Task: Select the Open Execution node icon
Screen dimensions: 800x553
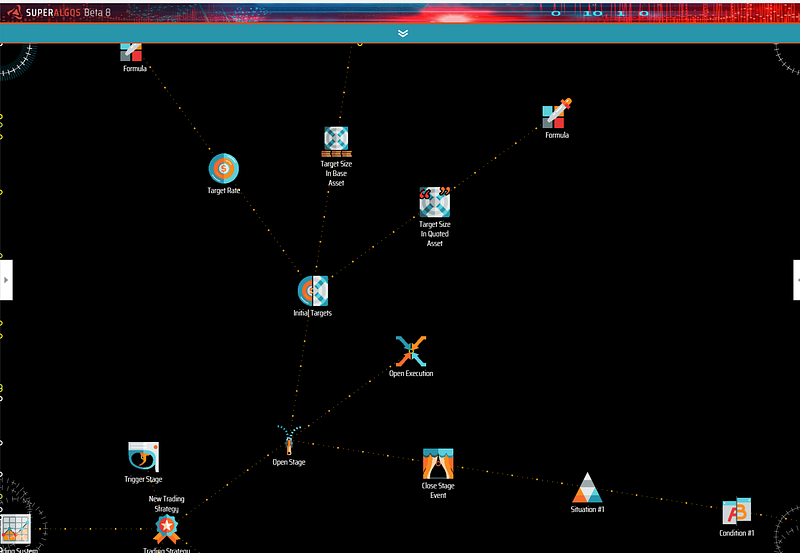Action: [x=411, y=351]
